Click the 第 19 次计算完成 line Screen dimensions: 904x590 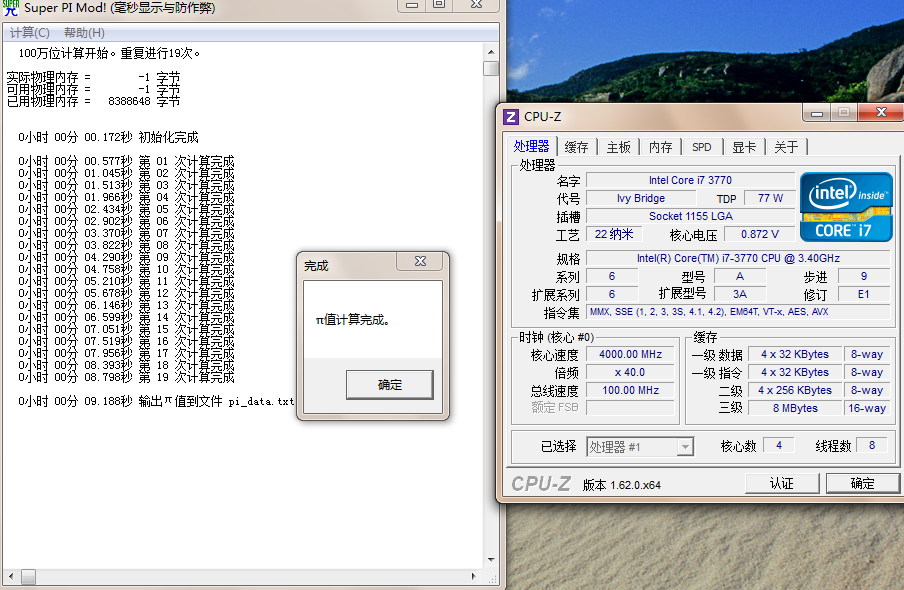coord(126,377)
